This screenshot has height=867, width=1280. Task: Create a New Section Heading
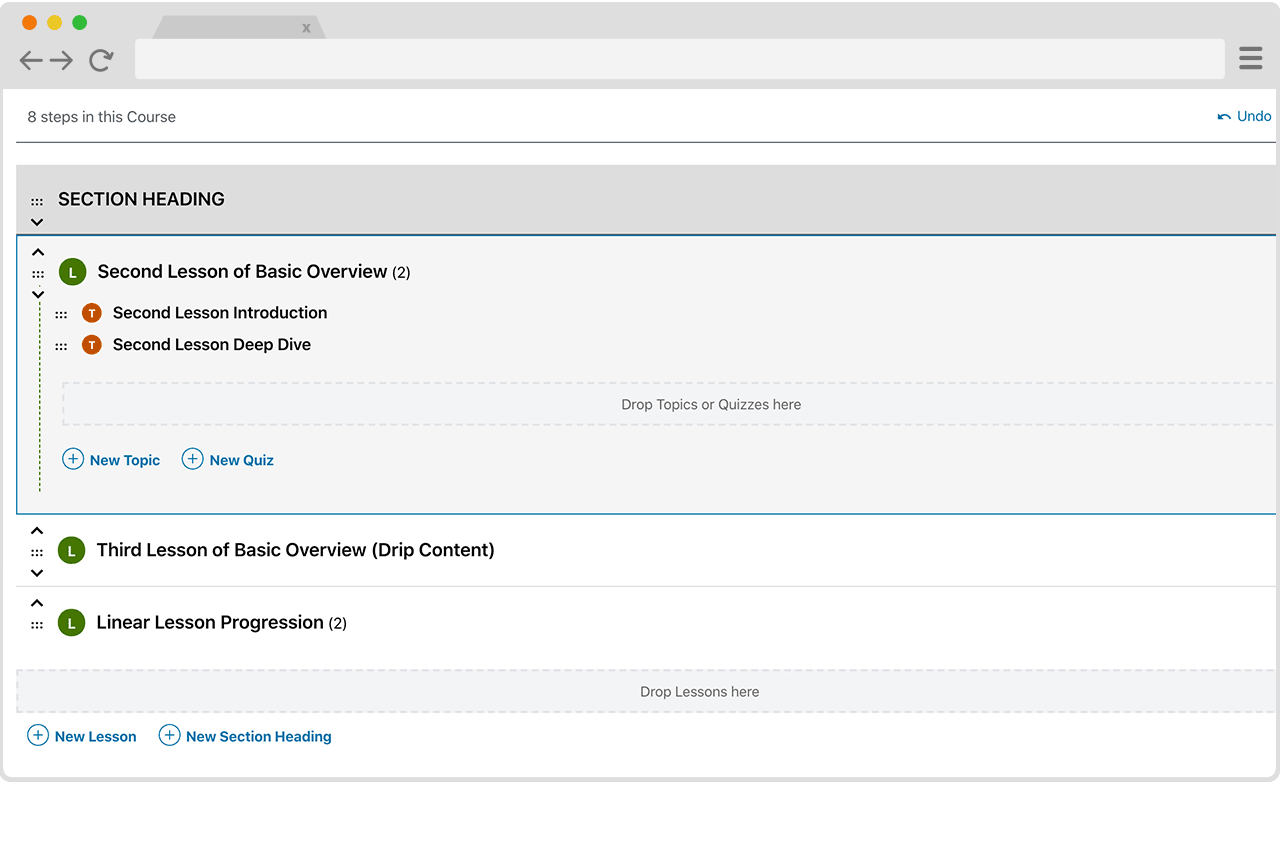[x=246, y=736]
